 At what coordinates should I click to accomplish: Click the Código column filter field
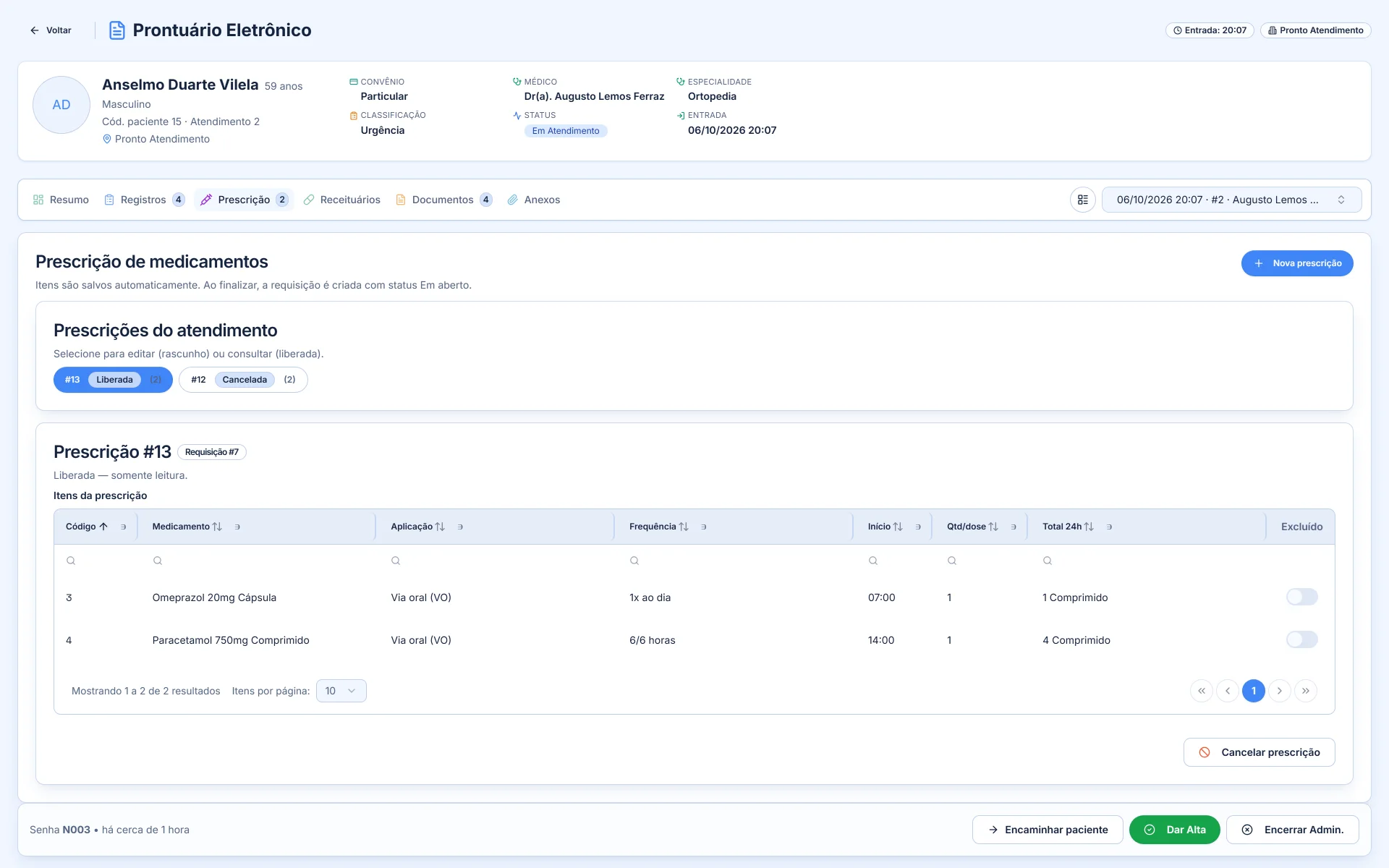pyautogui.click(x=95, y=561)
